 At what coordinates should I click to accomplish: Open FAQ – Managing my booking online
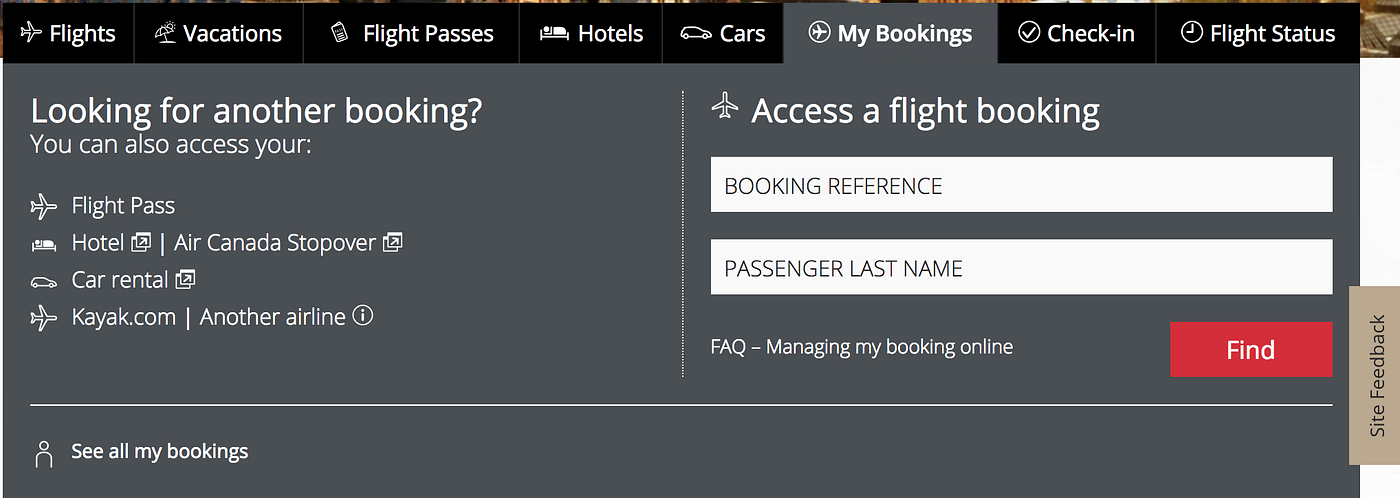[x=861, y=347]
